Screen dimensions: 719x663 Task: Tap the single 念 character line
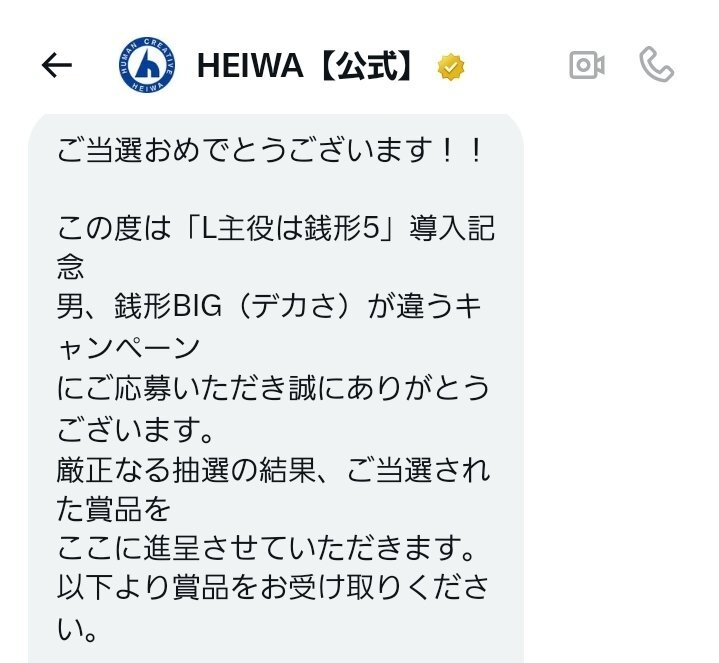point(70,266)
